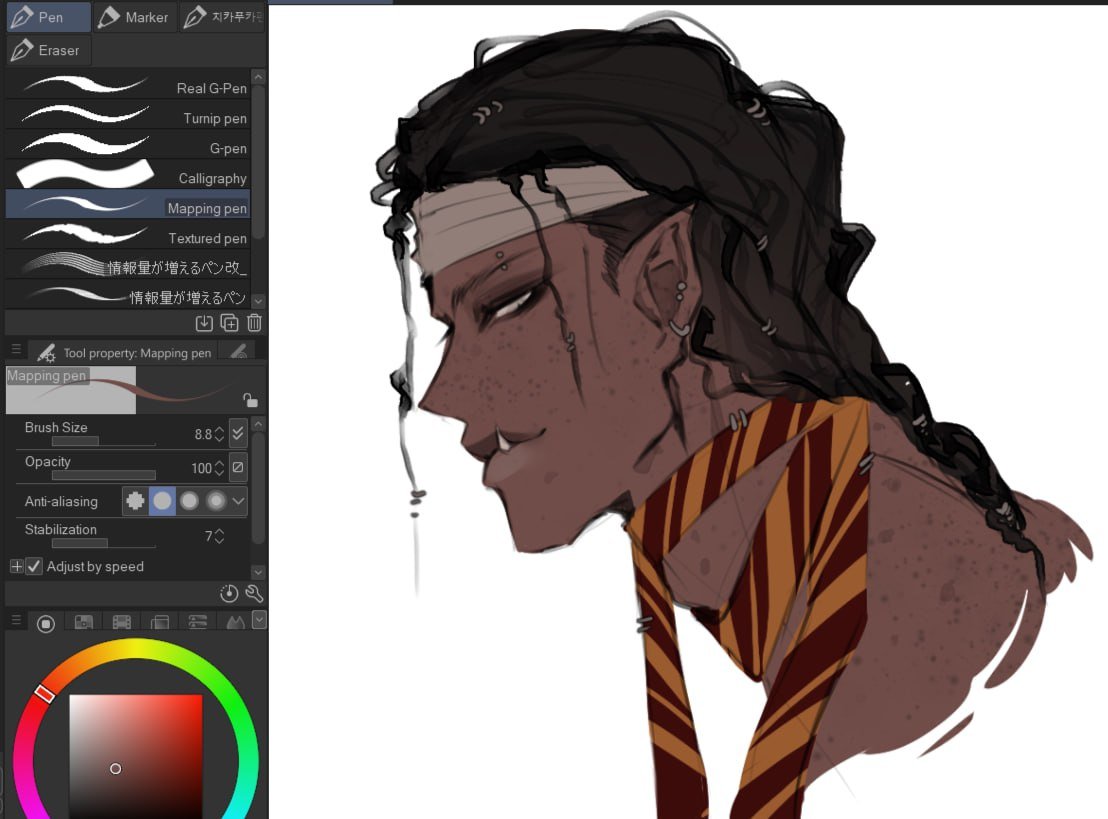Image resolution: width=1108 pixels, height=819 pixels.
Task: Switch to the Eraser tab
Action: [48, 50]
